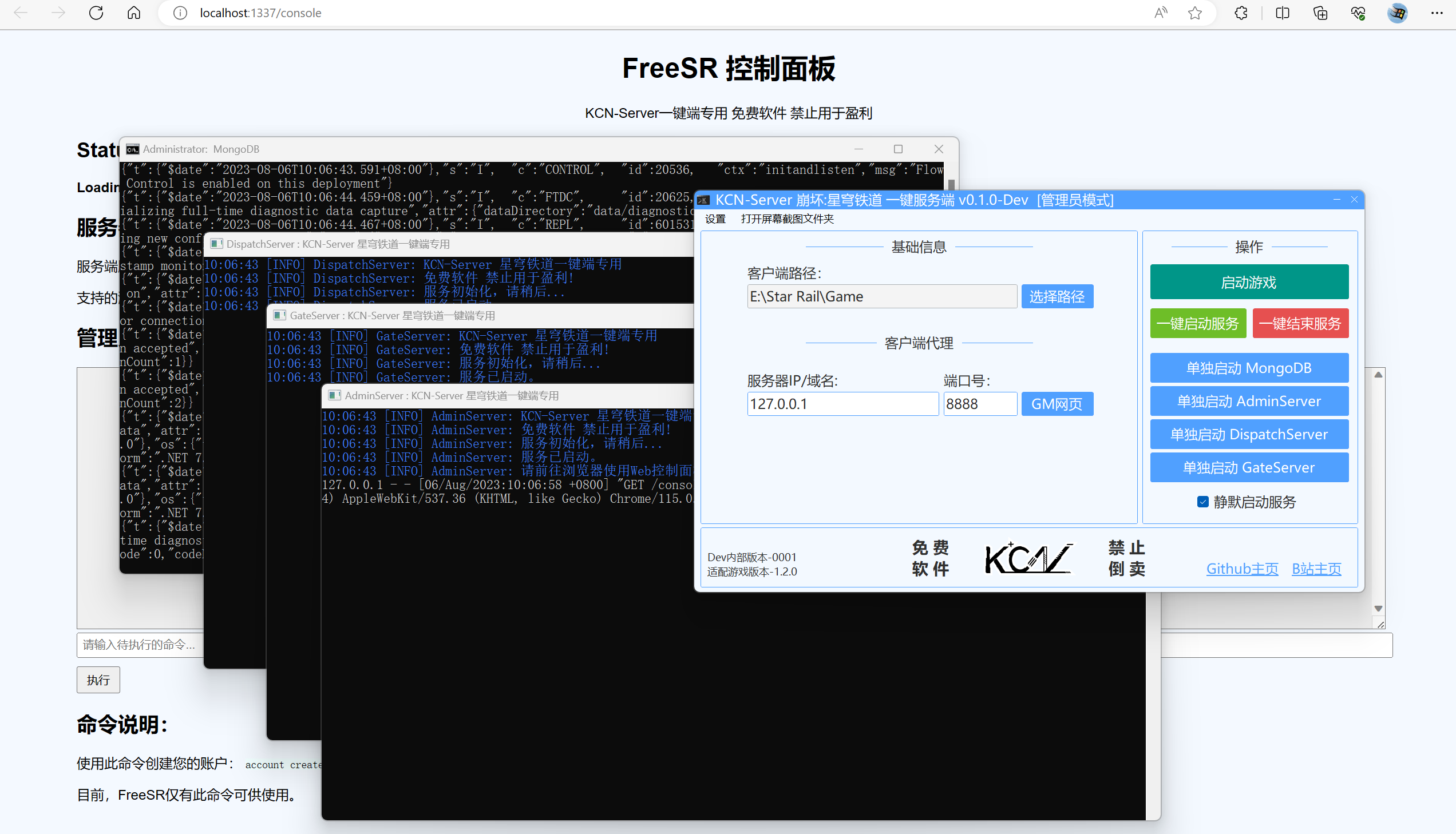The image size is (1456, 834).
Task: Click the 执行 button
Action: click(x=98, y=680)
